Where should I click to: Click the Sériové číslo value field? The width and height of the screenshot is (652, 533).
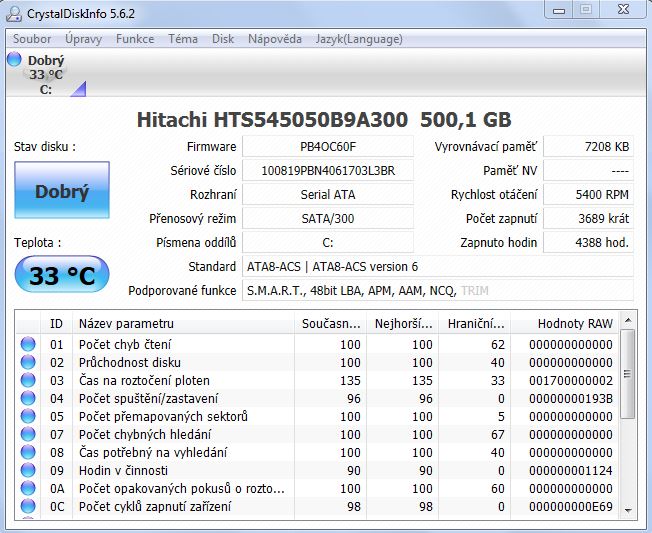(x=328, y=171)
